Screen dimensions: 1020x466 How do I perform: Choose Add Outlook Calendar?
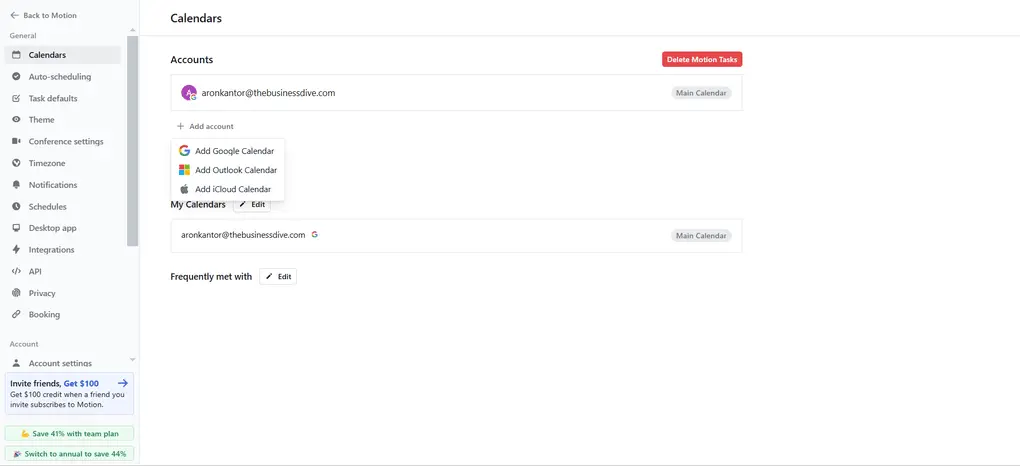228,170
